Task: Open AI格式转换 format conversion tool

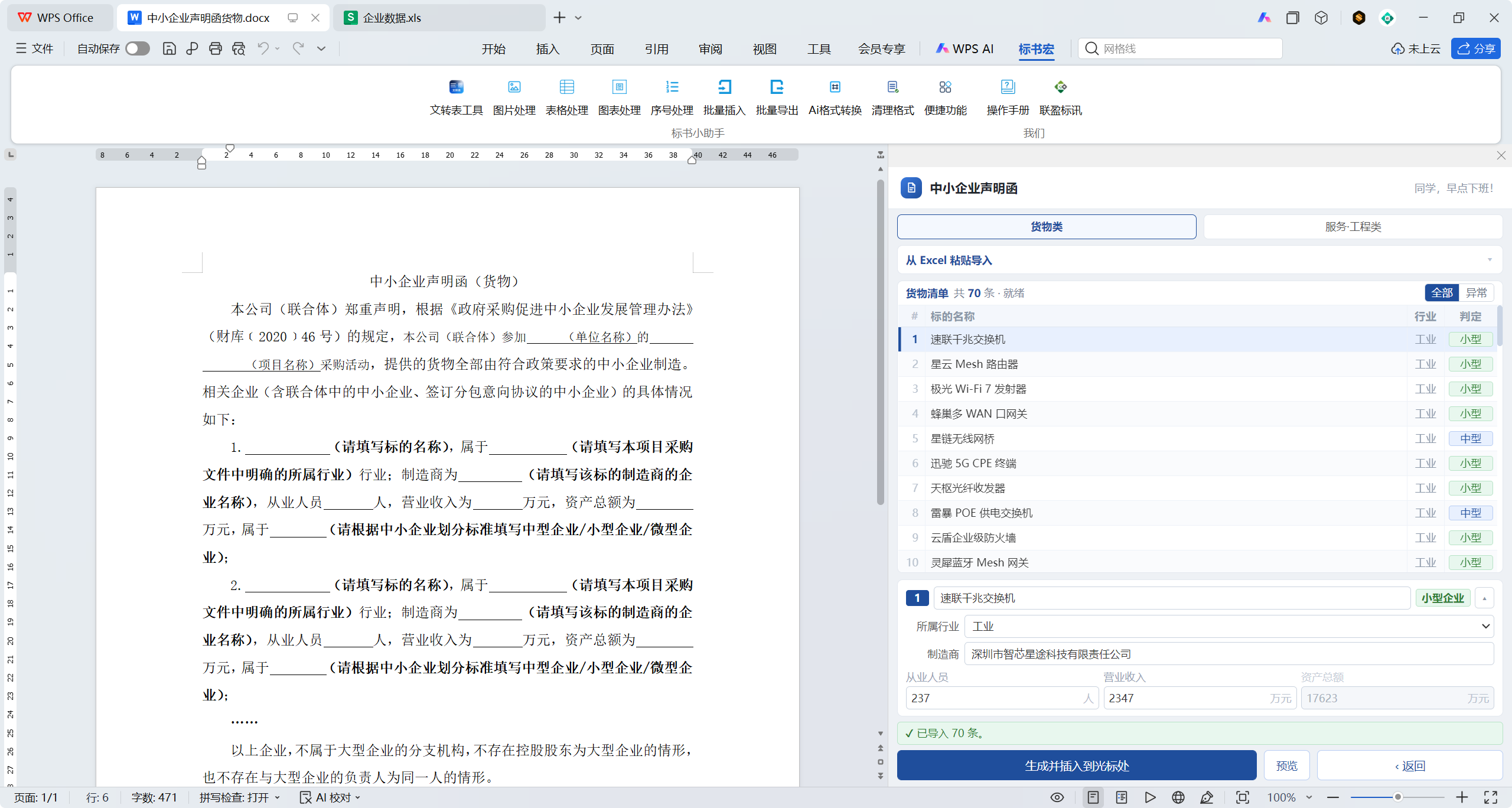Action: 835,97
